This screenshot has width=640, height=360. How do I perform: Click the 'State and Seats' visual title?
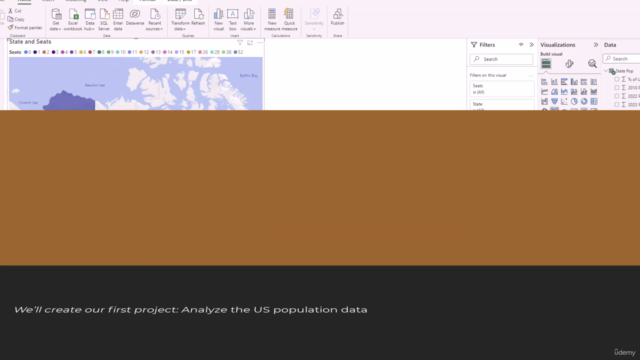tap(30, 42)
